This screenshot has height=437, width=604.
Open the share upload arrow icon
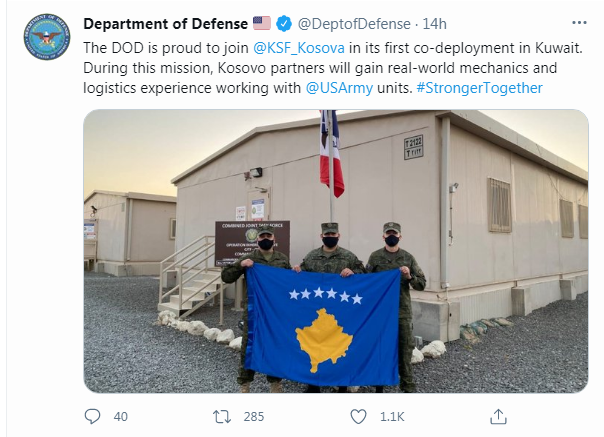[498, 417]
